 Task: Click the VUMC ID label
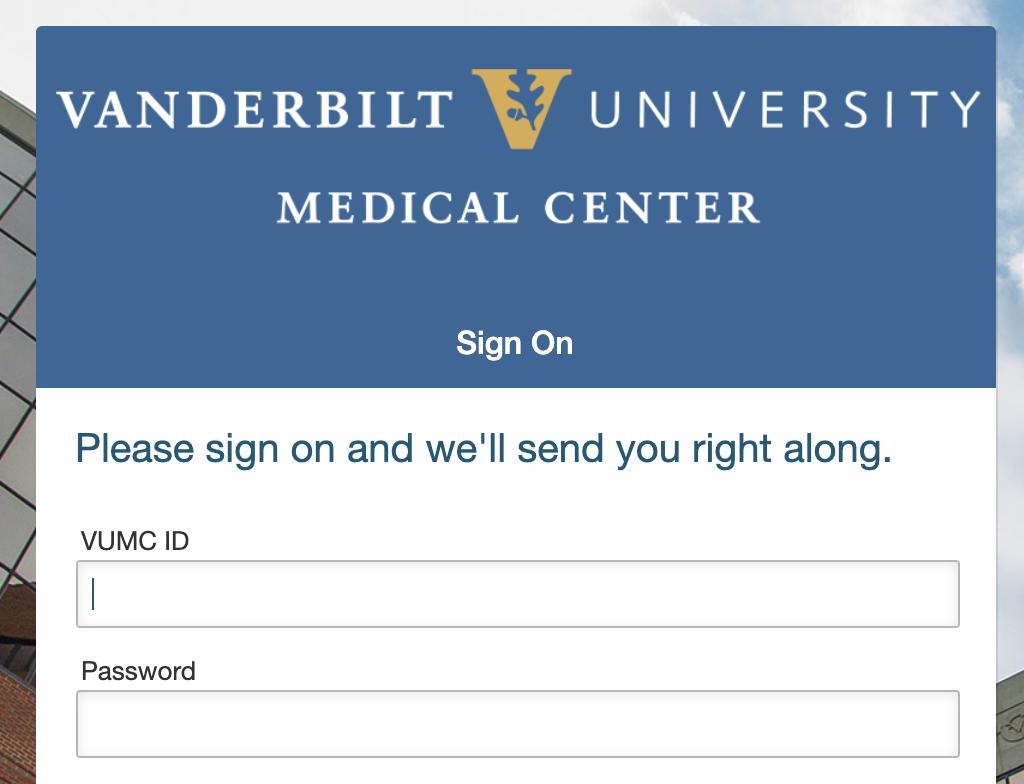click(135, 541)
